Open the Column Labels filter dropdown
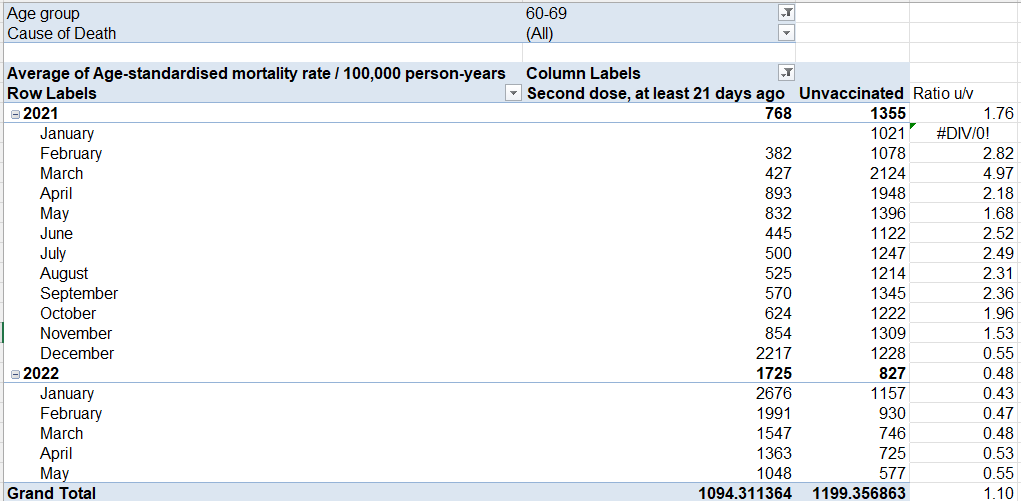The height and width of the screenshot is (501, 1021). point(787,73)
